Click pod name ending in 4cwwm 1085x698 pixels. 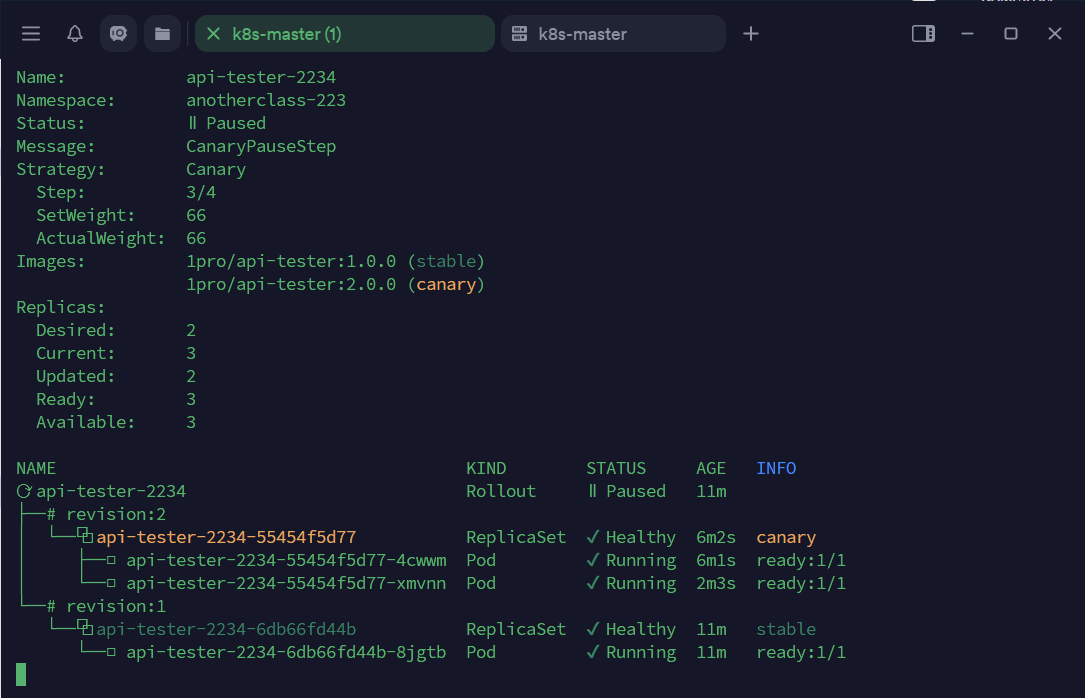pyautogui.click(x=286, y=560)
